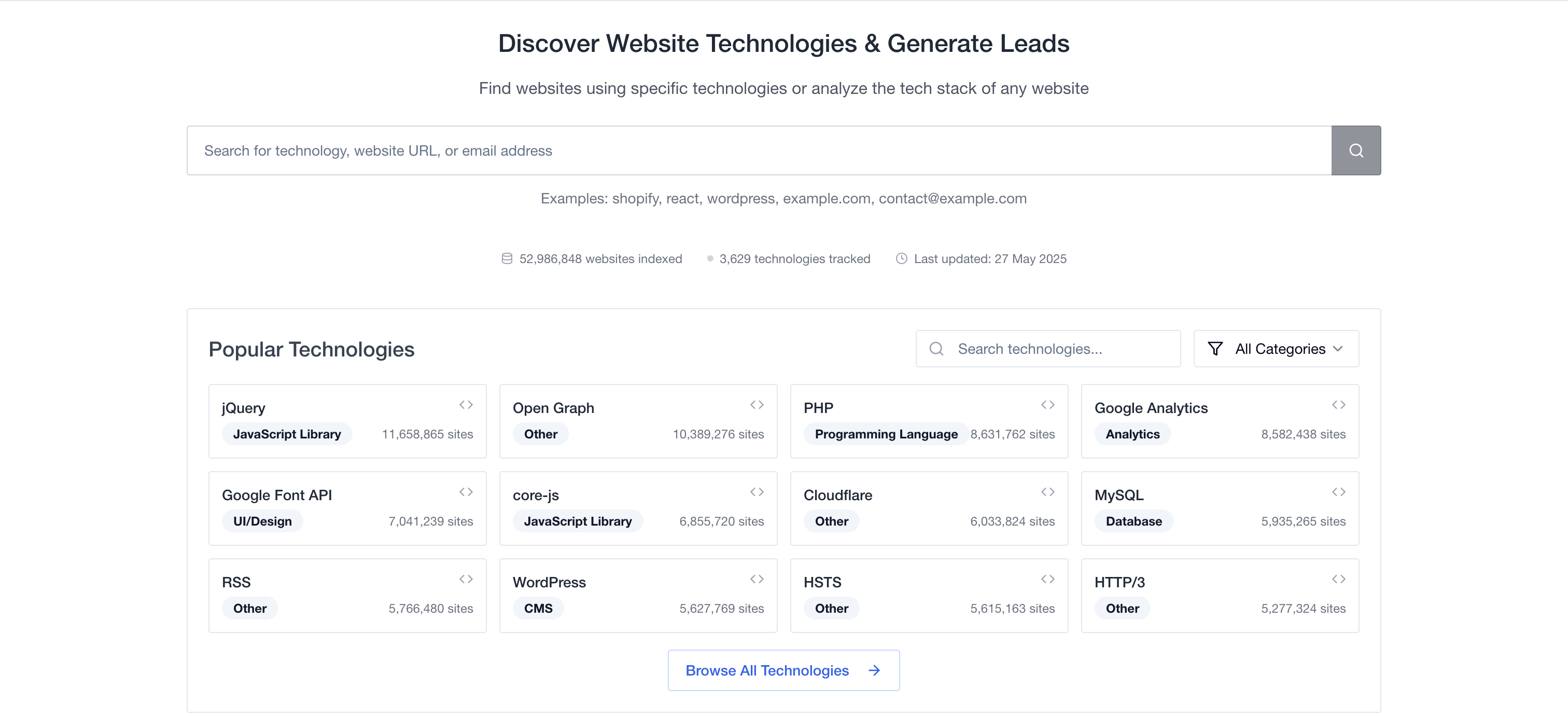Viewport: 1568px width, 716px height.
Task: Click Browse All Technologies
Action: pyautogui.click(x=783, y=670)
